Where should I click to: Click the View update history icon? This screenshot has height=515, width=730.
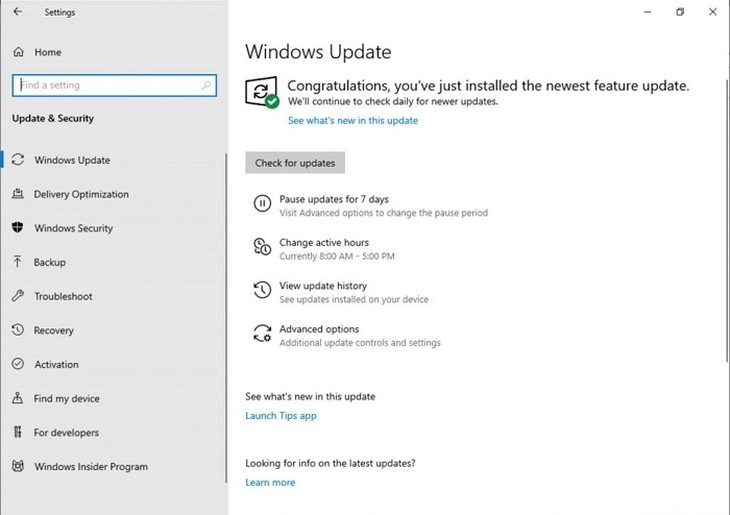[262, 290]
